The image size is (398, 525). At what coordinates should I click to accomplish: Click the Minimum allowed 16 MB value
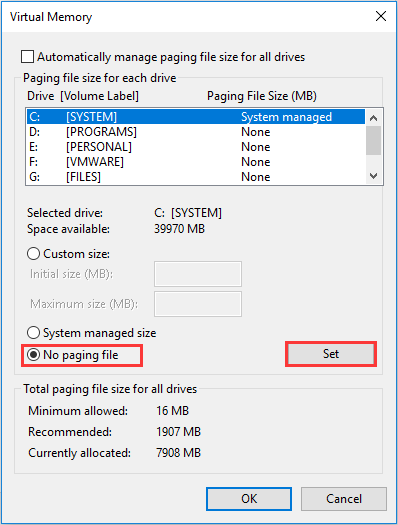click(x=172, y=411)
